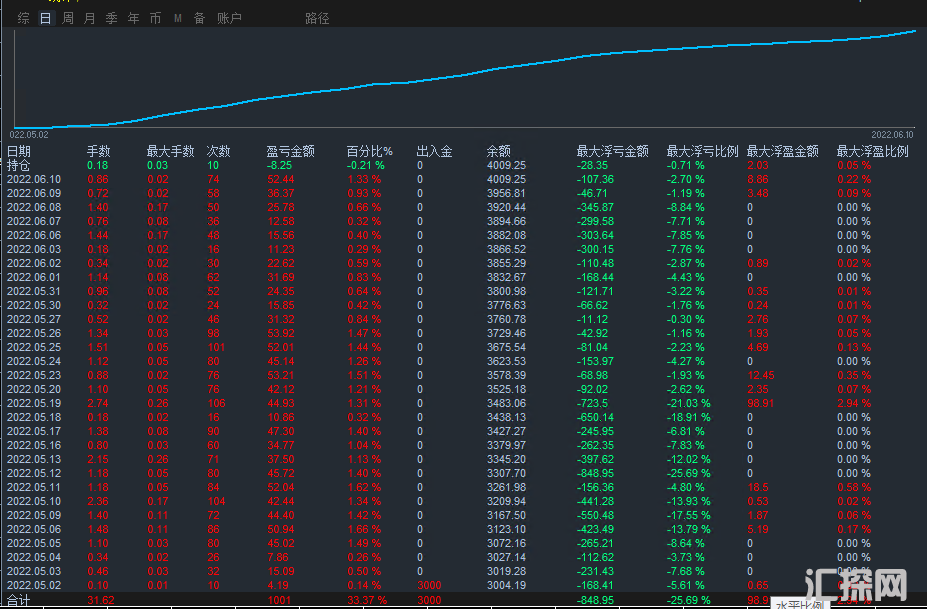Switch to the 综 summary tab

pos(23,18)
